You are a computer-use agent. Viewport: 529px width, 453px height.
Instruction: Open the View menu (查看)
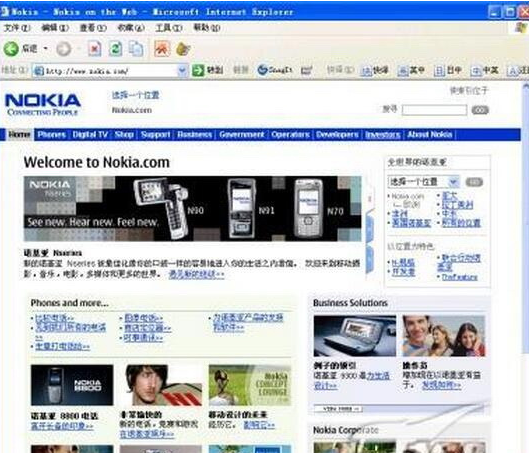pos(93,28)
